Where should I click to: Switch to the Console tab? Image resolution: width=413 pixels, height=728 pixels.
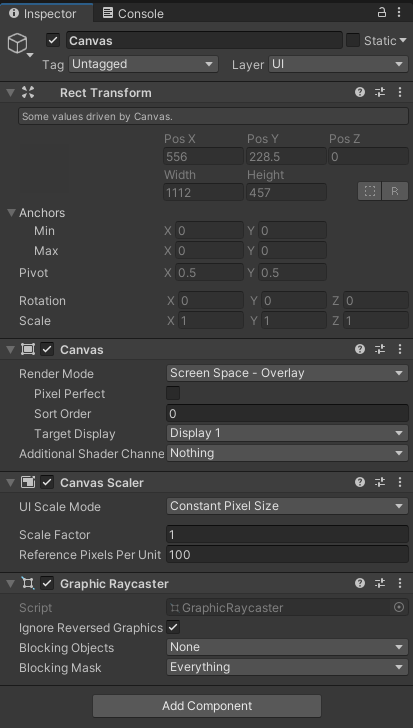tap(133, 13)
